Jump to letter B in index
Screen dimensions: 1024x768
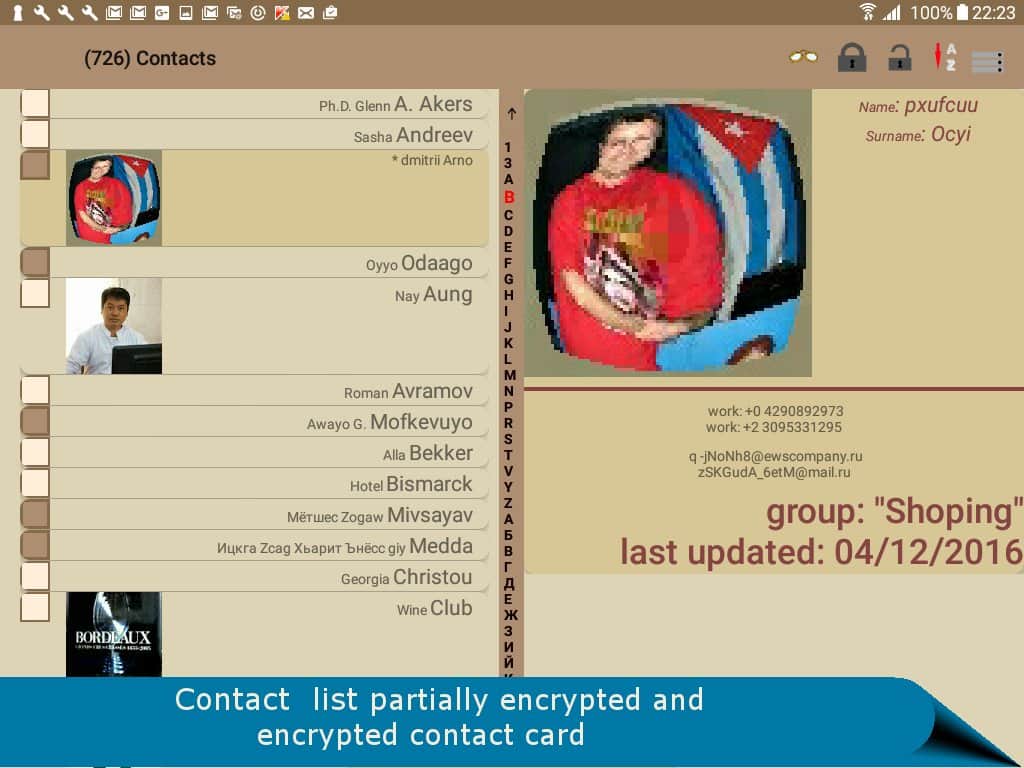509,197
